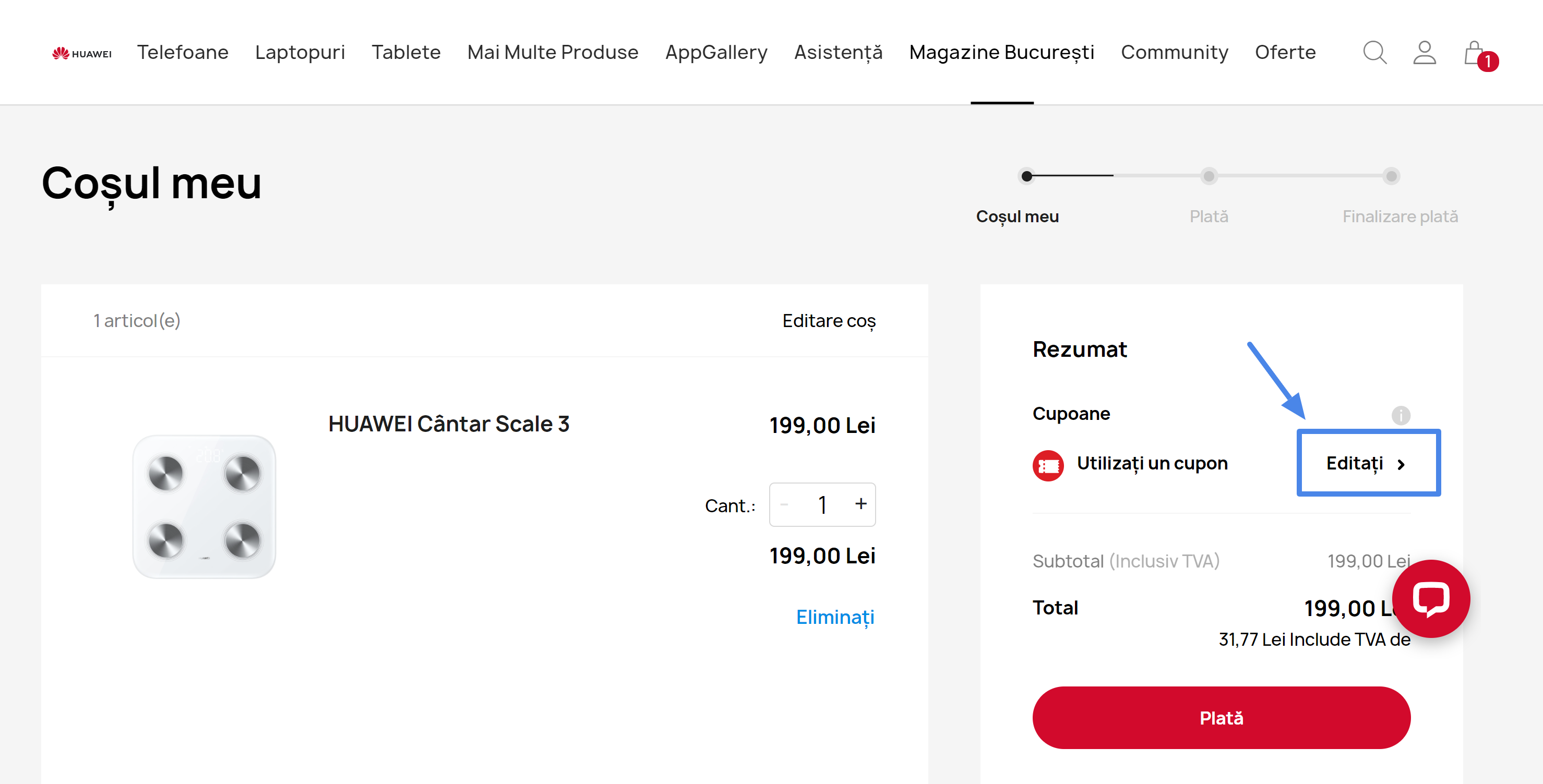Open HUAWEI Cântar Scale 3 title

click(x=448, y=424)
